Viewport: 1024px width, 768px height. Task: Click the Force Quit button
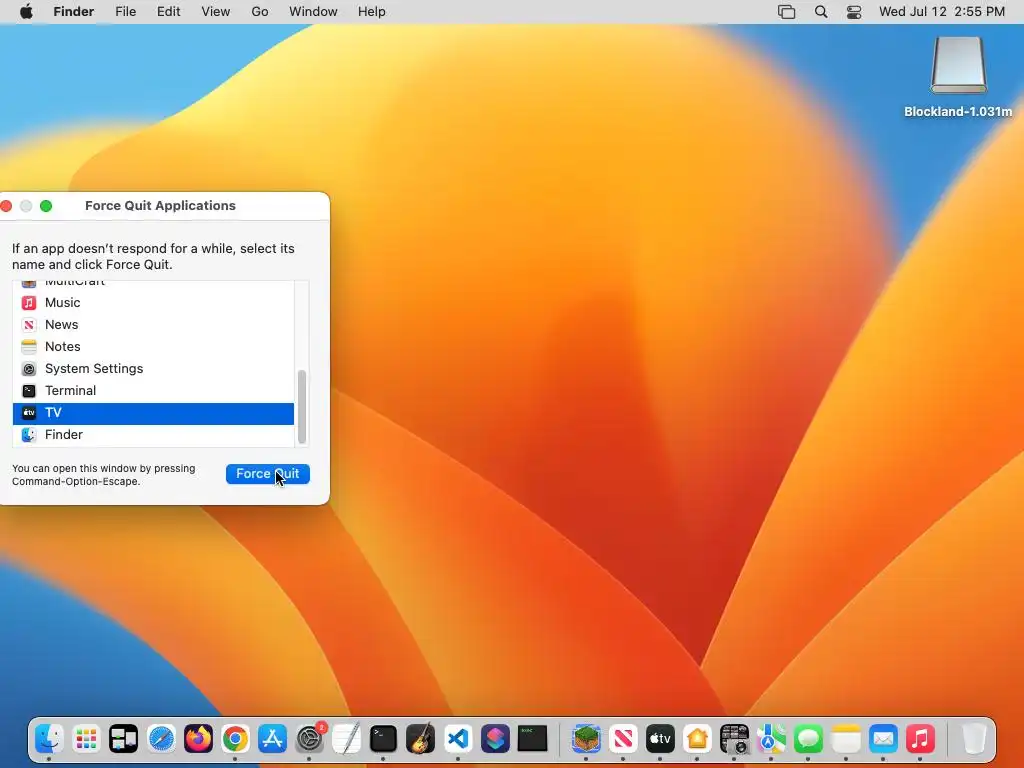[268, 473]
